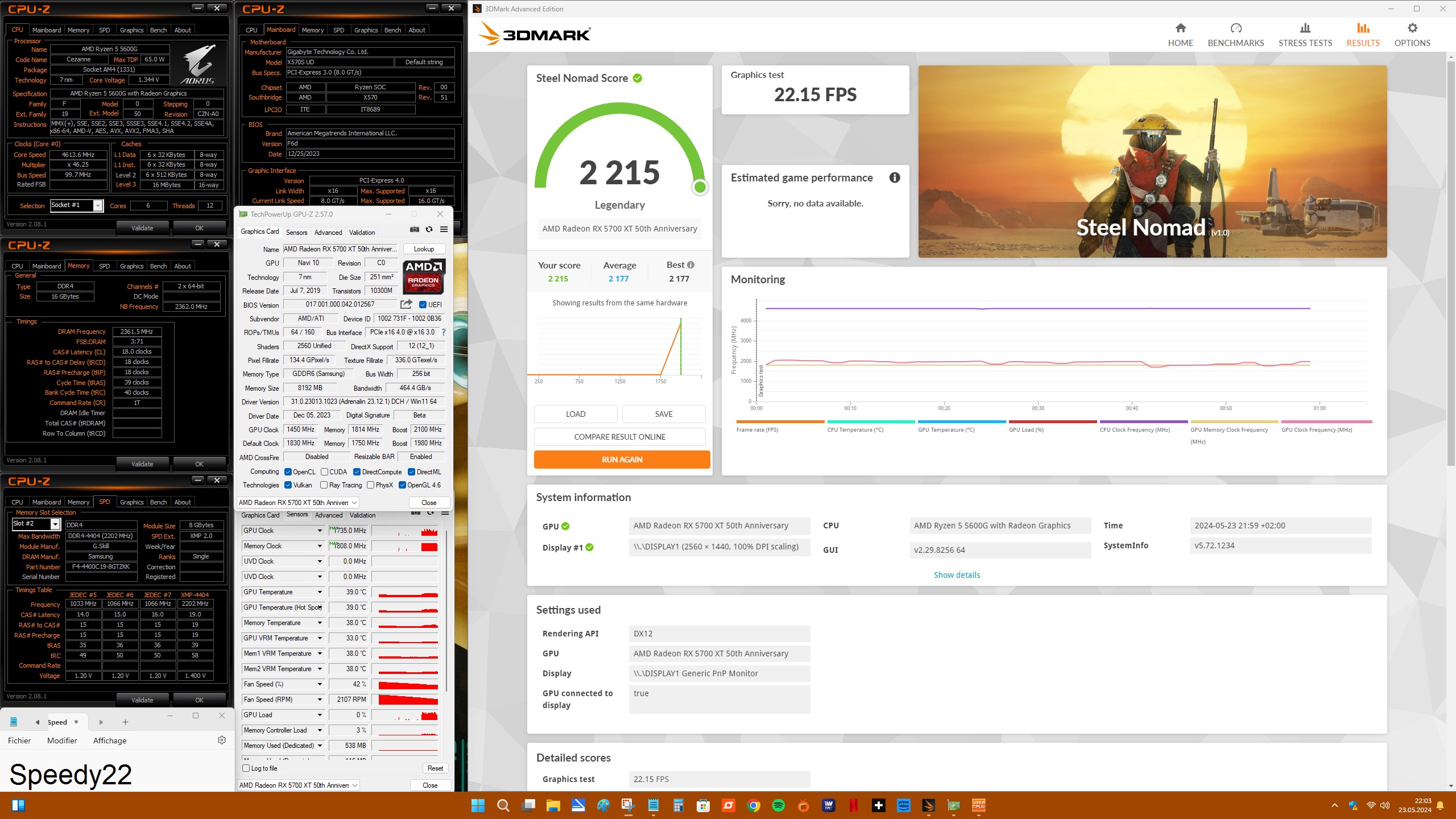Open the Bench tab in top-left CPU-Z

pos(158,30)
